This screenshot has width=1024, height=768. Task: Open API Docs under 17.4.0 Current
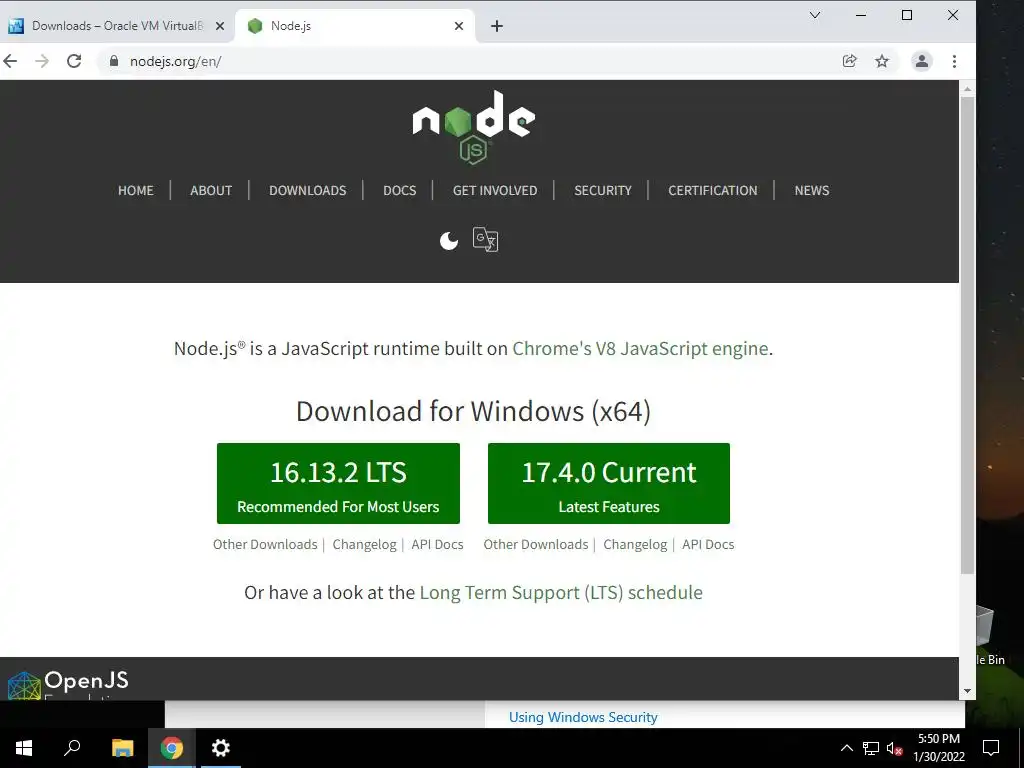point(708,545)
